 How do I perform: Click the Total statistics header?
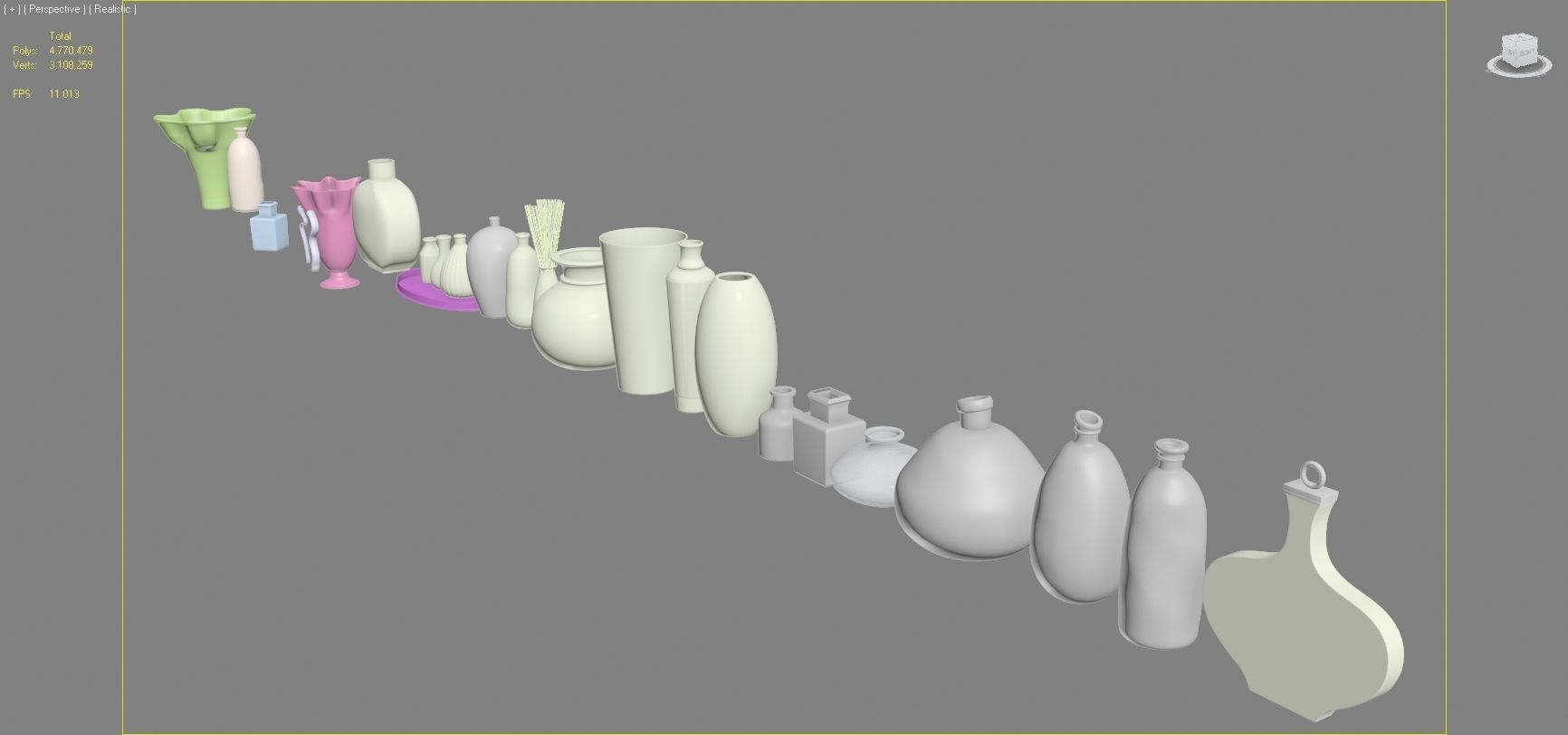pos(60,36)
